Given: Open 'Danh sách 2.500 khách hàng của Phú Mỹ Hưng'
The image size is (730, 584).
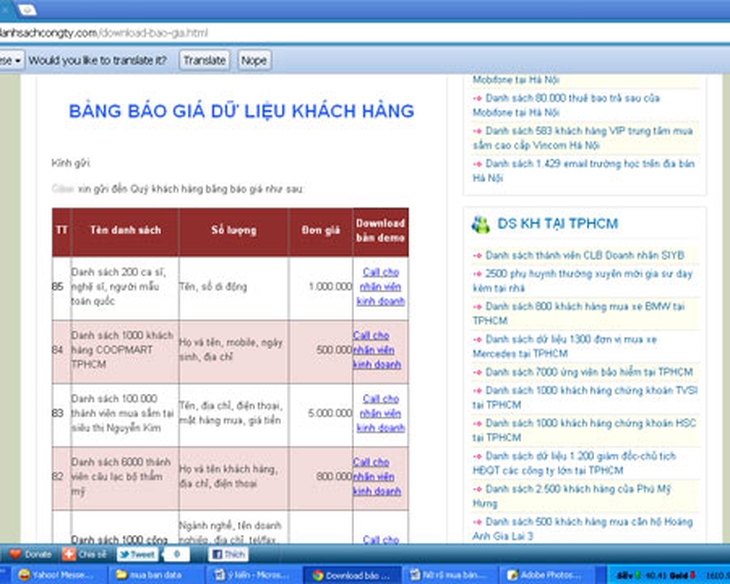Looking at the screenshot, I should click(572, 496).
